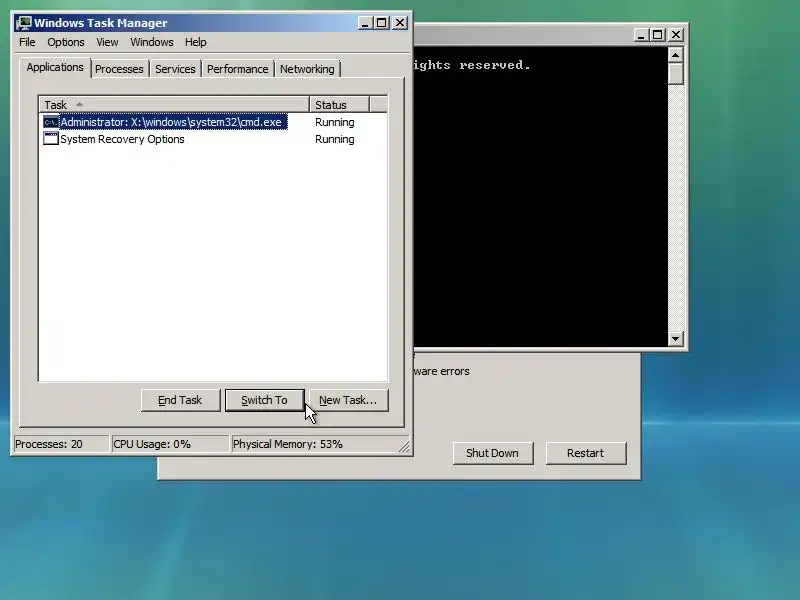
Task: Open the File menu
Action: [27, 42]
